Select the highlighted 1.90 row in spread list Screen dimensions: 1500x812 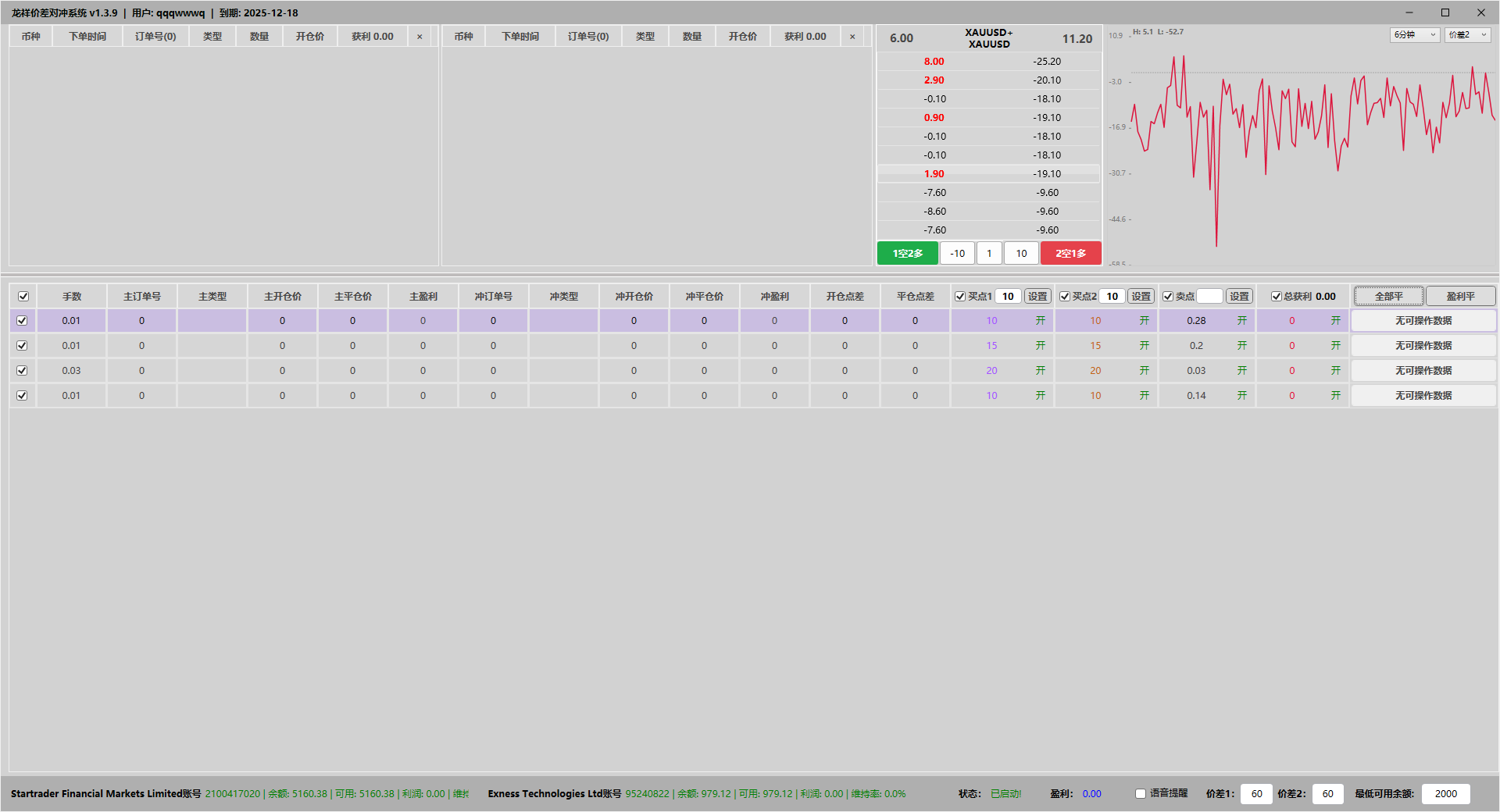[988, 174]
